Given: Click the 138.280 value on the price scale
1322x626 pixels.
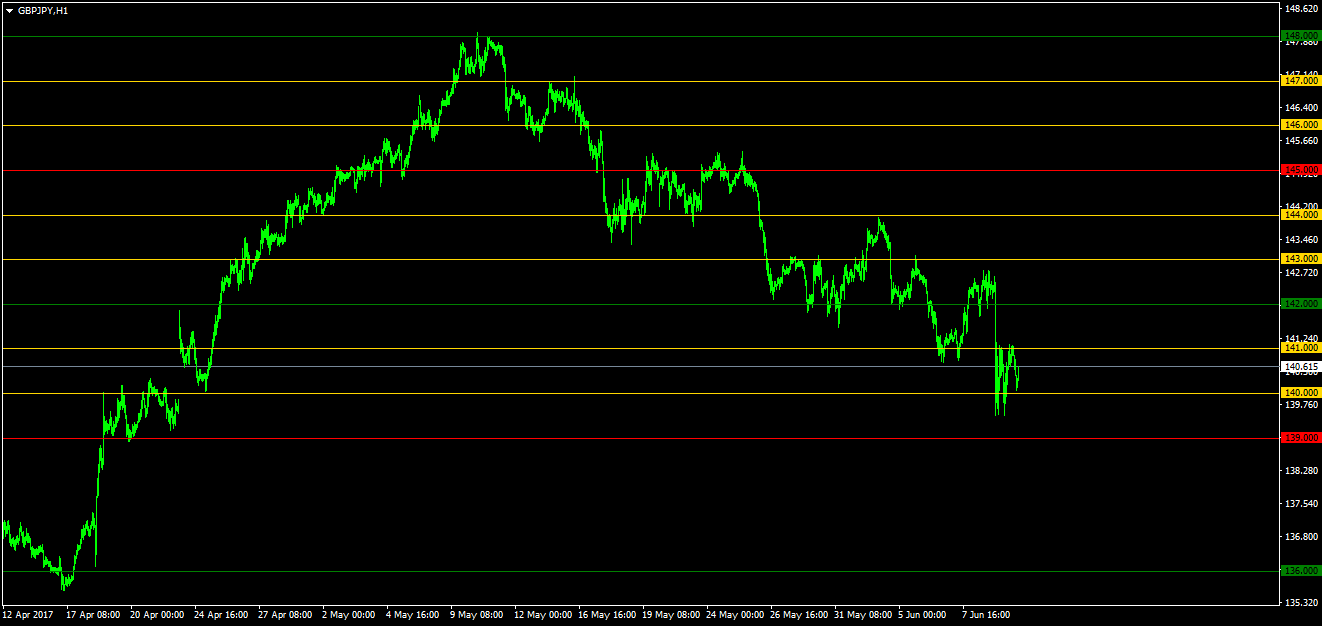Looking at the screenshot, I should pos(1301,471).
